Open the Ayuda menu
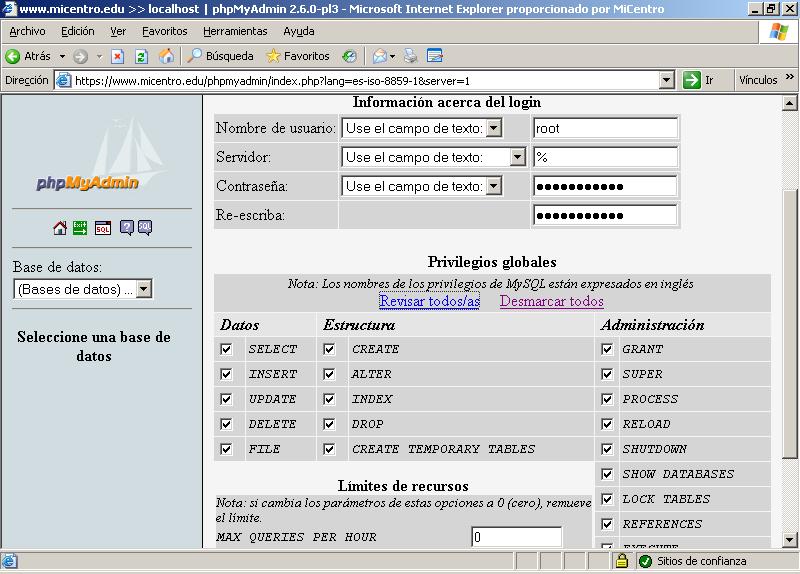The height and width of the screenshot is (574, 800). click(x=298, y=31)
